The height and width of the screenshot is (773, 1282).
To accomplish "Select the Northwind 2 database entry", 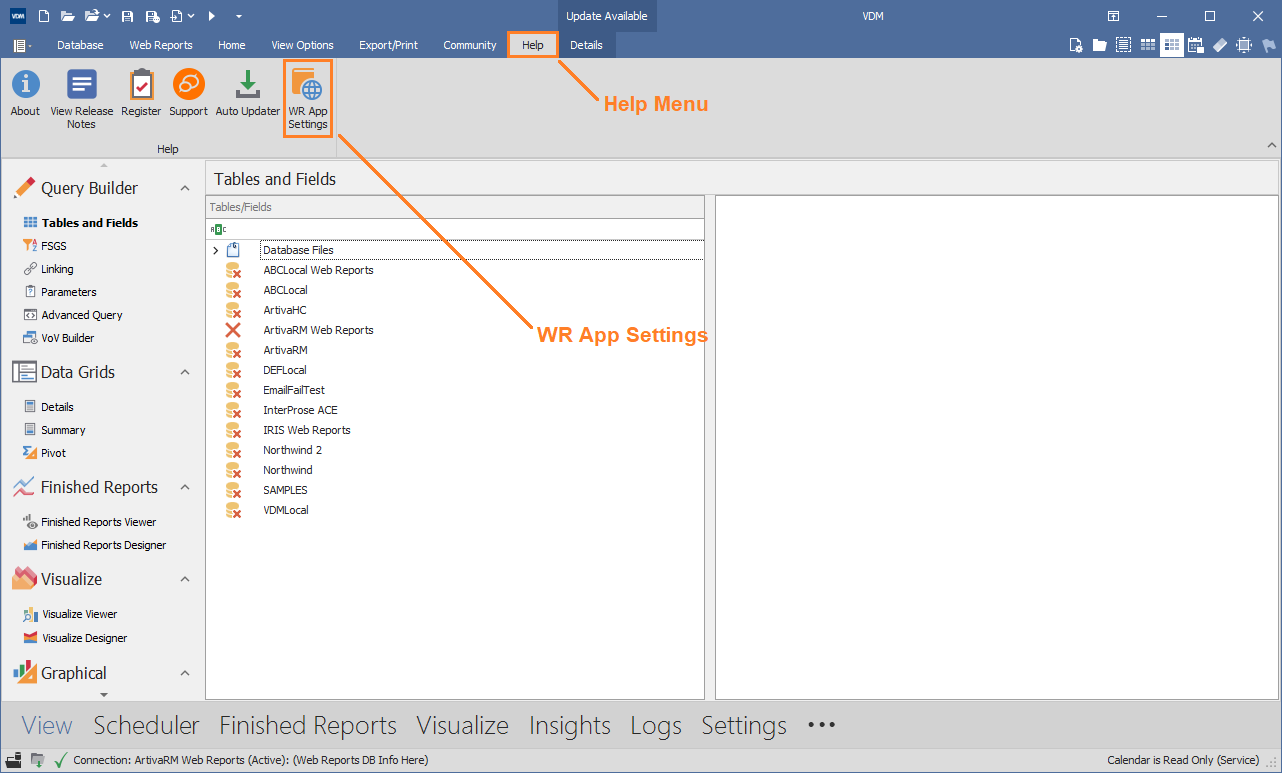I will tap(292, 450).
